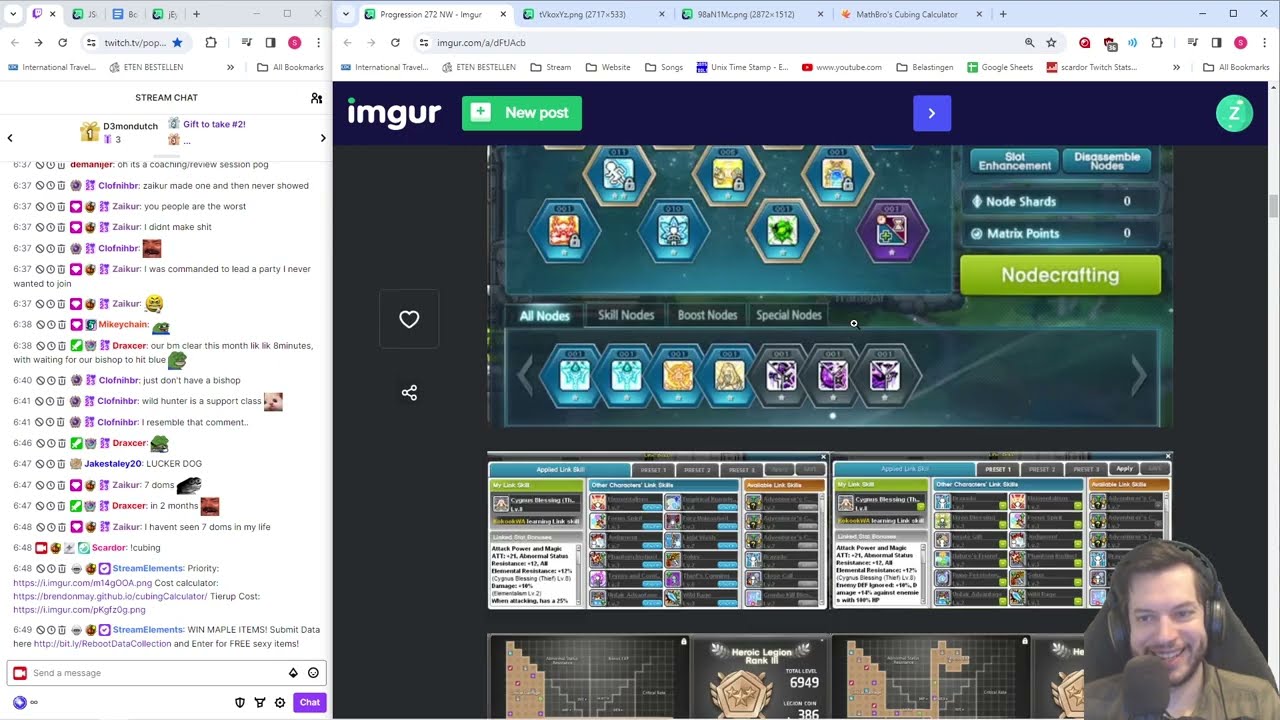Click the Disassemble Nodes button in image
This screenshot has height=720, width=1280.
click(1107, 161)
